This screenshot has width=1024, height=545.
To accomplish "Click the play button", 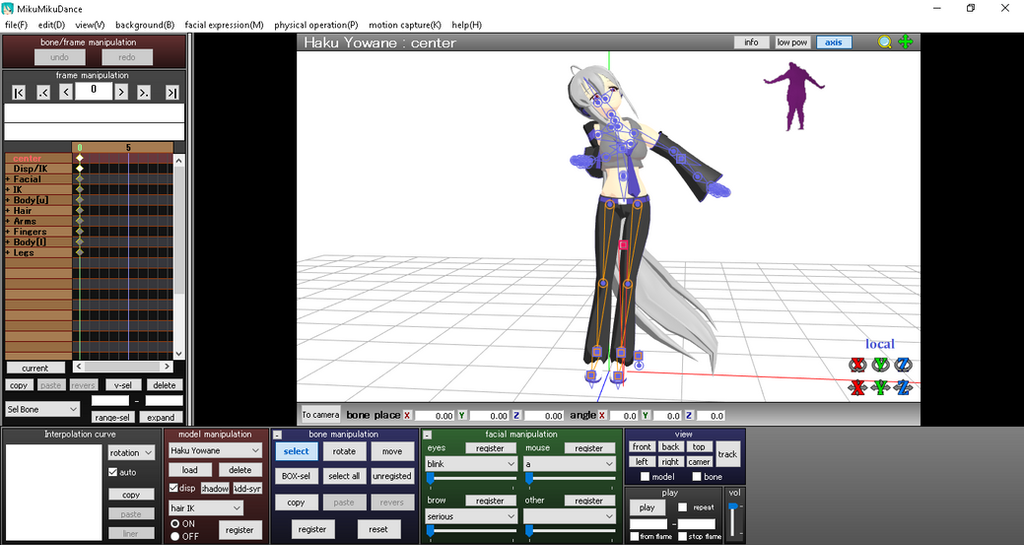I will 647,508.
